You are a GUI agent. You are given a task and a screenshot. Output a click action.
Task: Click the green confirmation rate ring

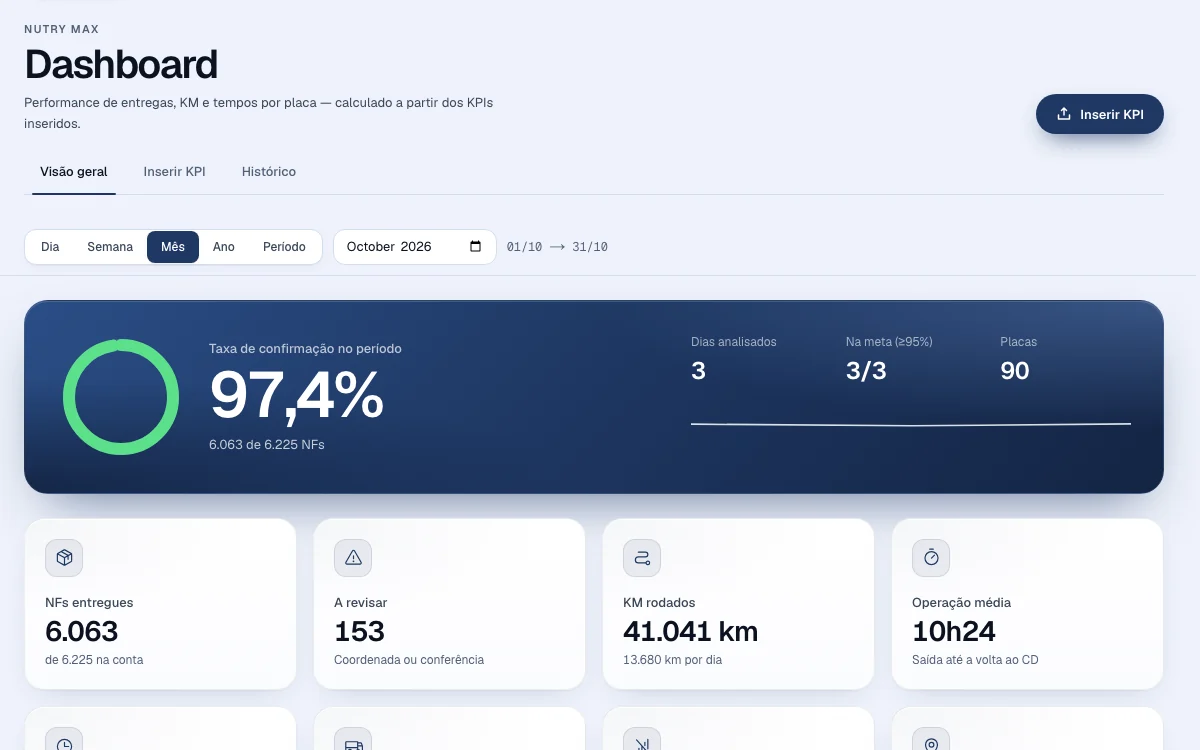(x=121, y=397)
